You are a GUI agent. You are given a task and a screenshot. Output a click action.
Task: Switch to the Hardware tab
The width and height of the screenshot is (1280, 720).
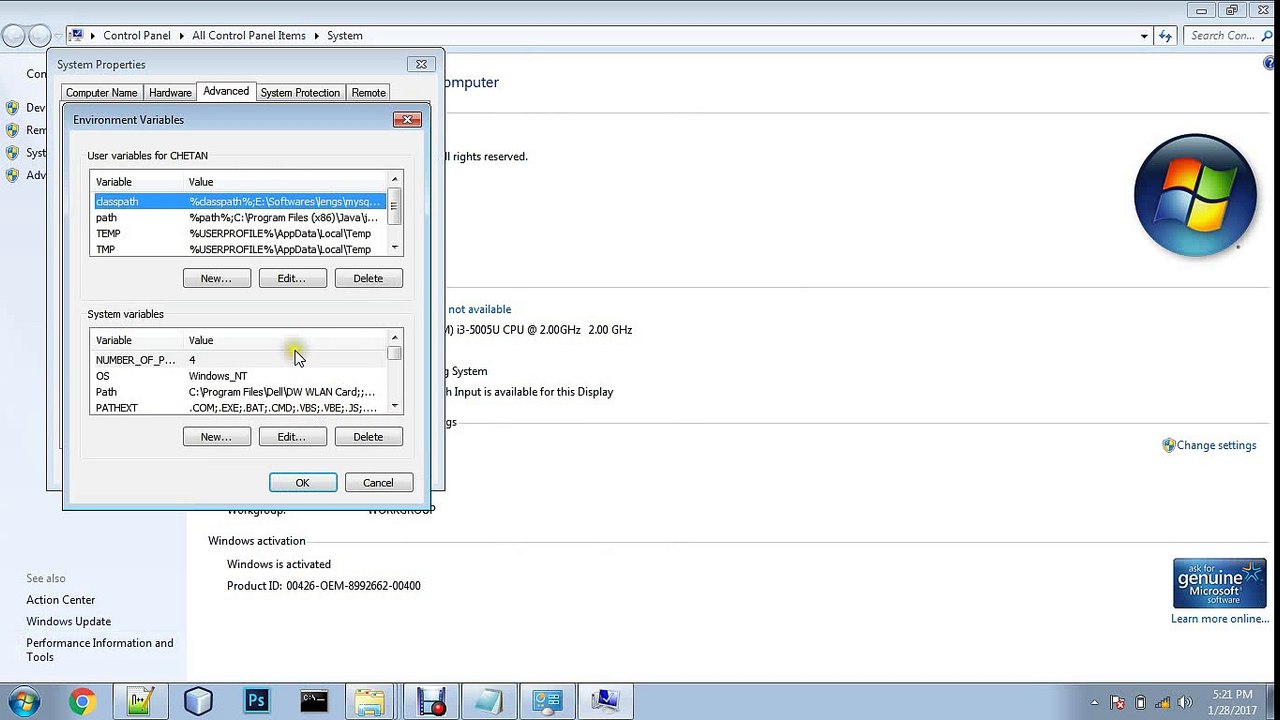170,93
